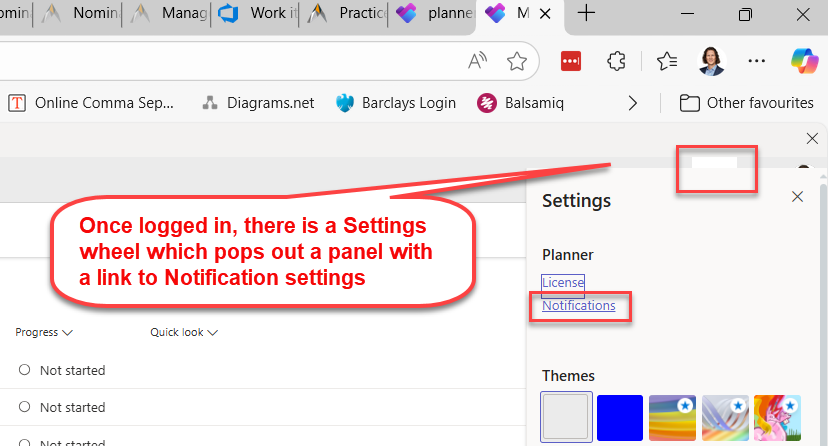Mark first Not started task circle
This screenshot has width=828, height=446.
(24, 369)
